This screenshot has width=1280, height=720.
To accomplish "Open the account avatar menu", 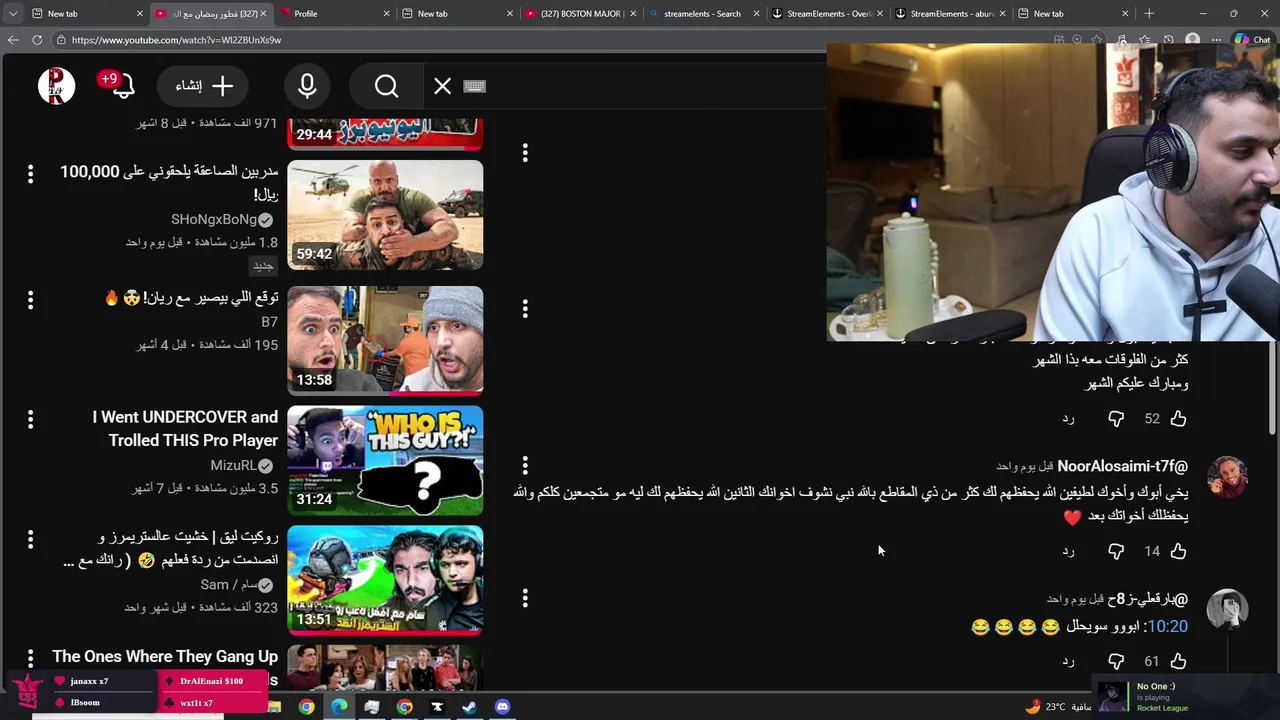I will 57,86.
